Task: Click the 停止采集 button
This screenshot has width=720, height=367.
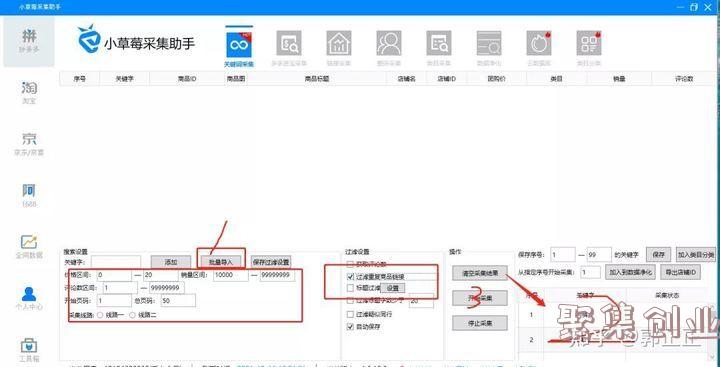Action: (480, 323)
